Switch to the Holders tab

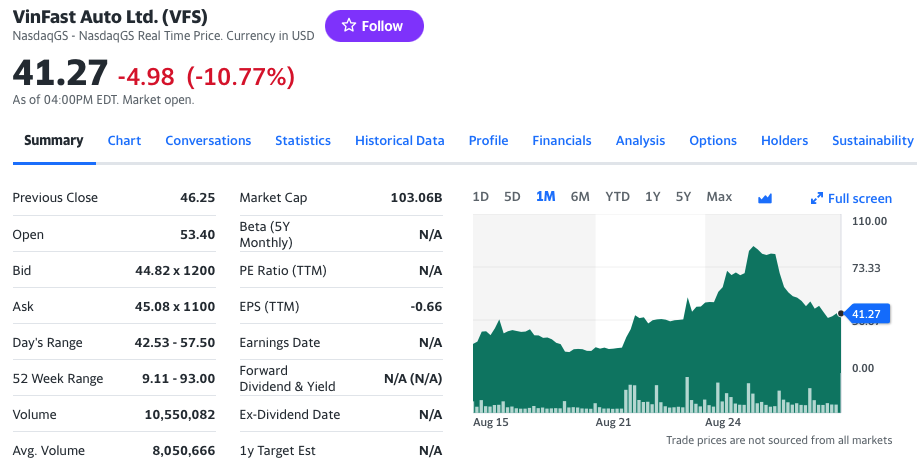tap(784, 140)
